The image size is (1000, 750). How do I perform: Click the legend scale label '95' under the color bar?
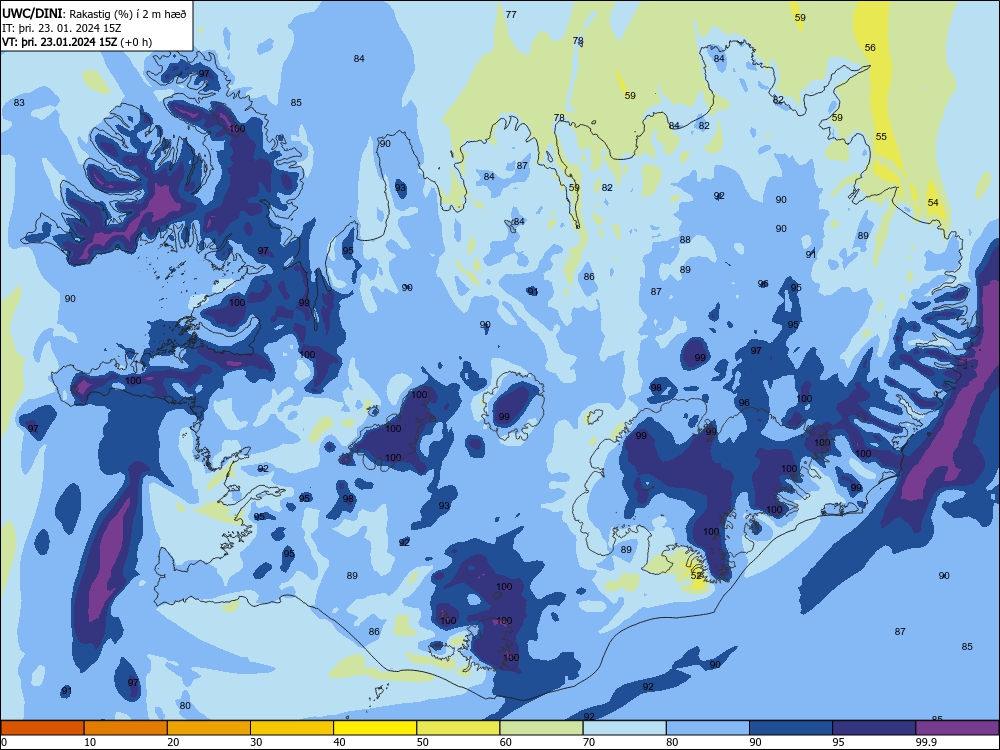pyautogui.click(x=839, y=742)
